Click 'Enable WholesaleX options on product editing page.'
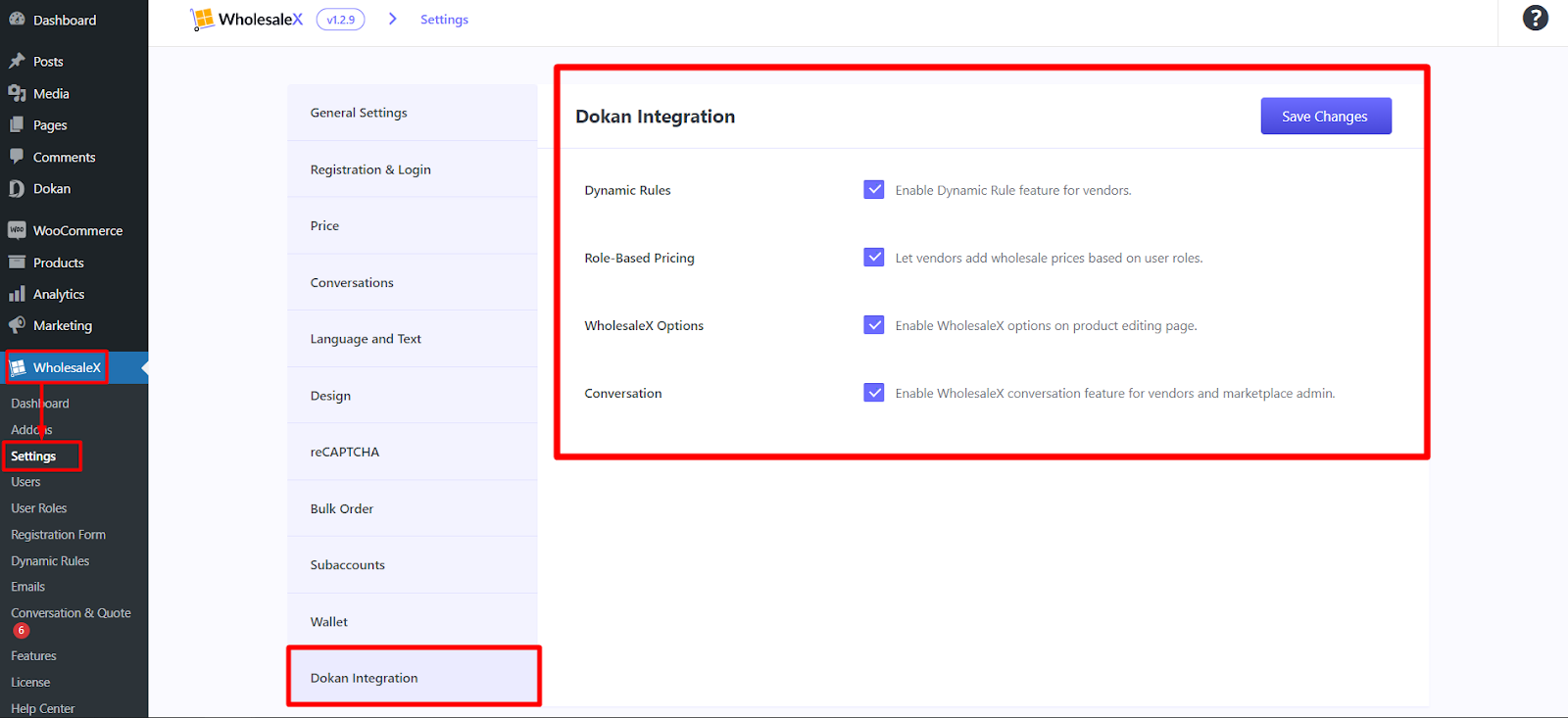1568x718 pixels. [x=1046, y=325]
